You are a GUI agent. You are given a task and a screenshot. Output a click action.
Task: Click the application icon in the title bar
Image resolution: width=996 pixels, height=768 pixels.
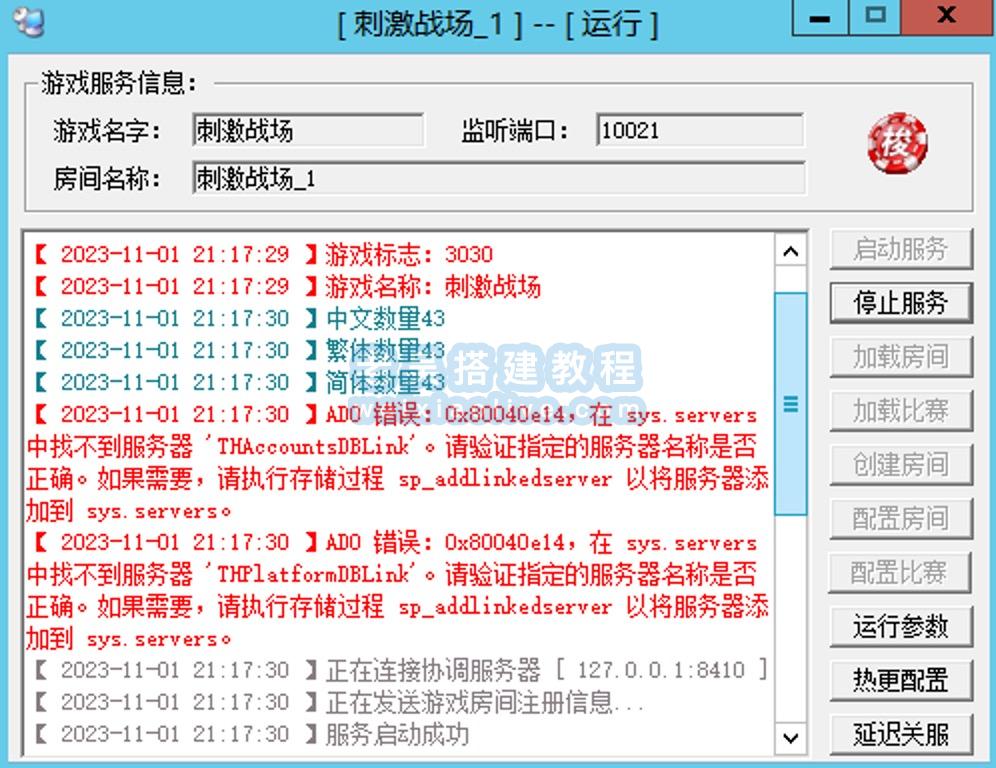[x=28, y=21]
